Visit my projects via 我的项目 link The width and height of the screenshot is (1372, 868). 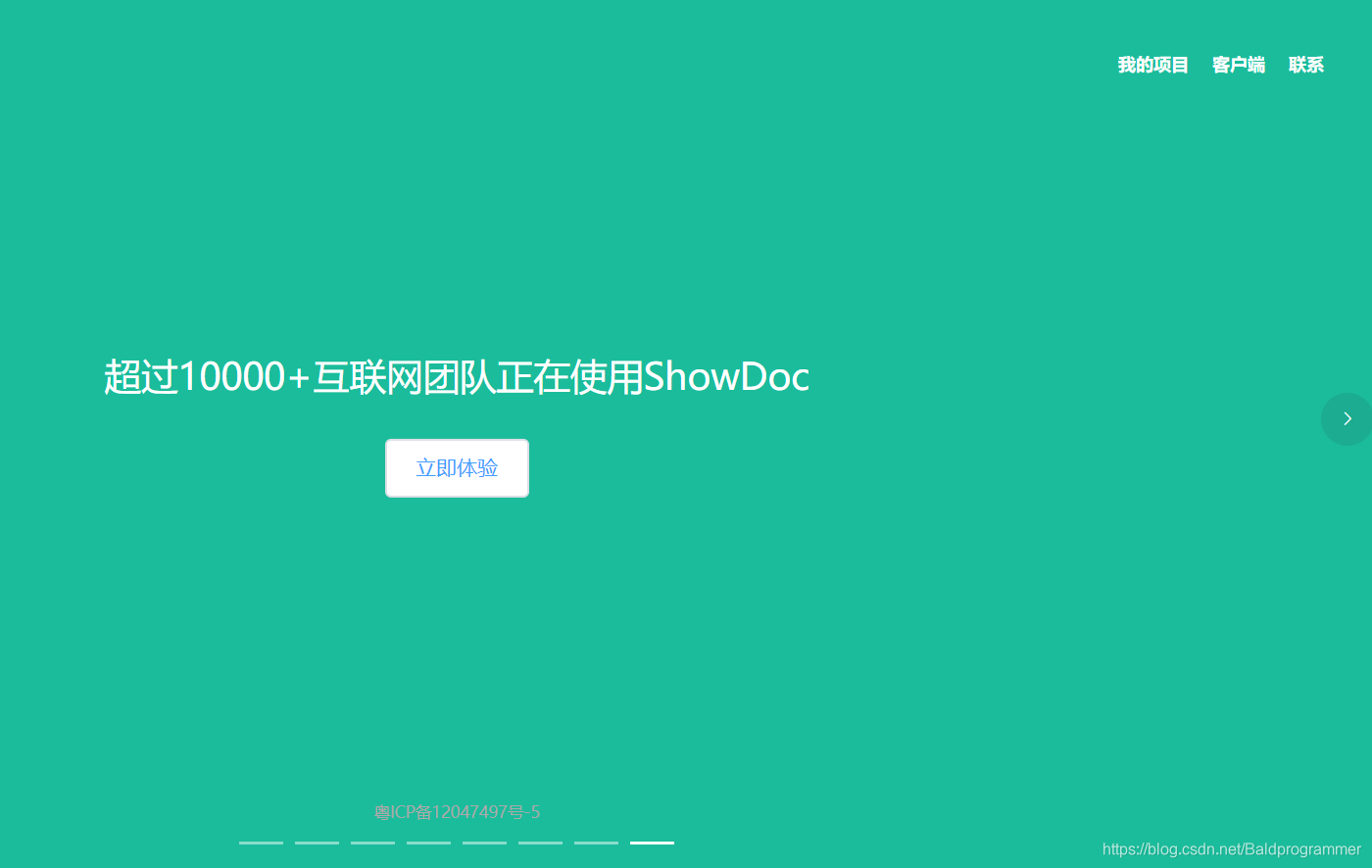click(1152, 64)
